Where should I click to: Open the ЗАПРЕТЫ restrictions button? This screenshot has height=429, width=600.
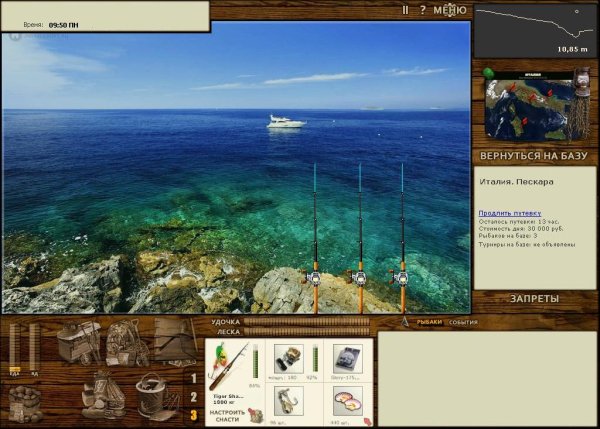pyautogui.click(x=535, y=299)
